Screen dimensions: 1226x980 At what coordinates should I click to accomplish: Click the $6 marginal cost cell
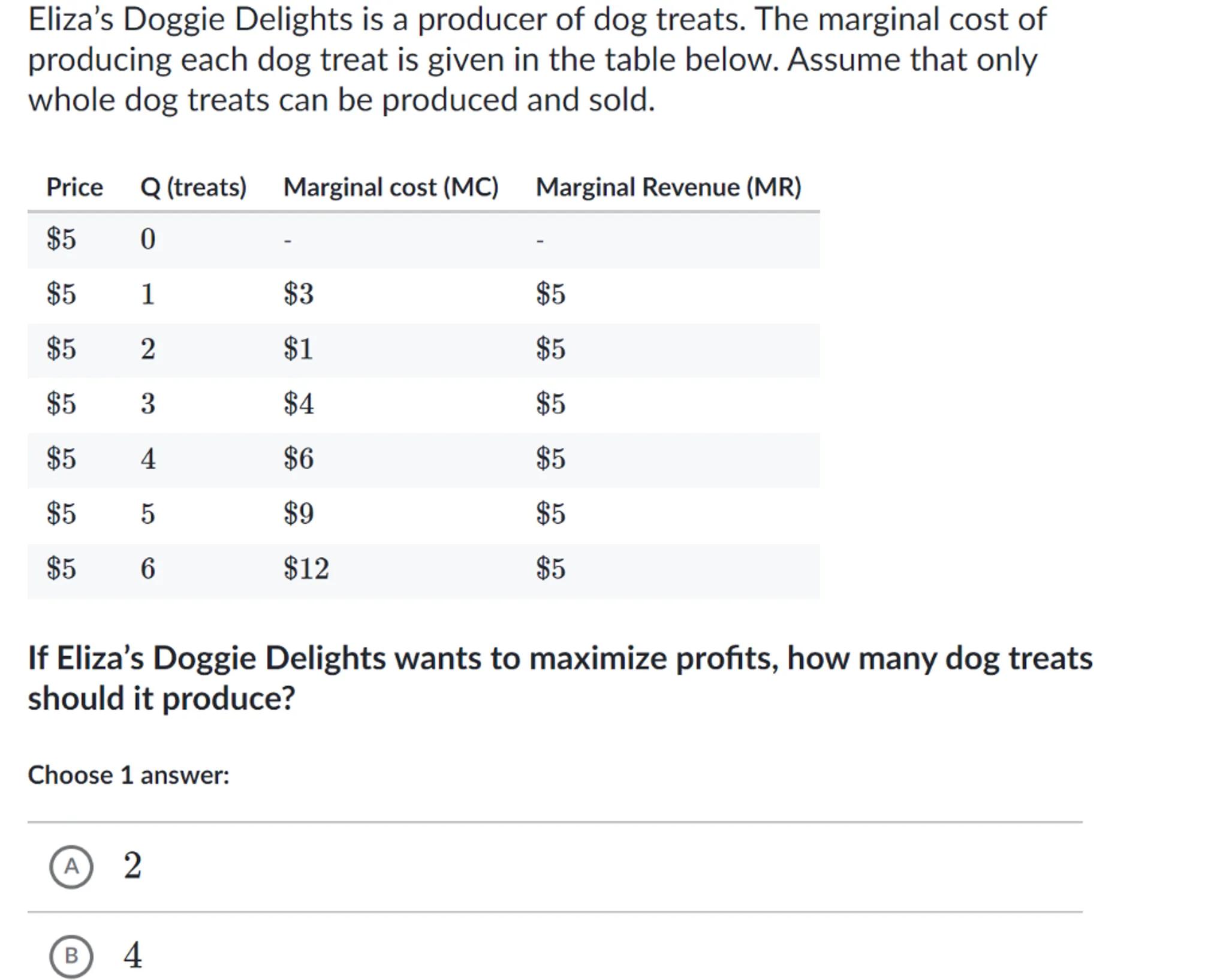pyautogui.click(x=299, y=459)
